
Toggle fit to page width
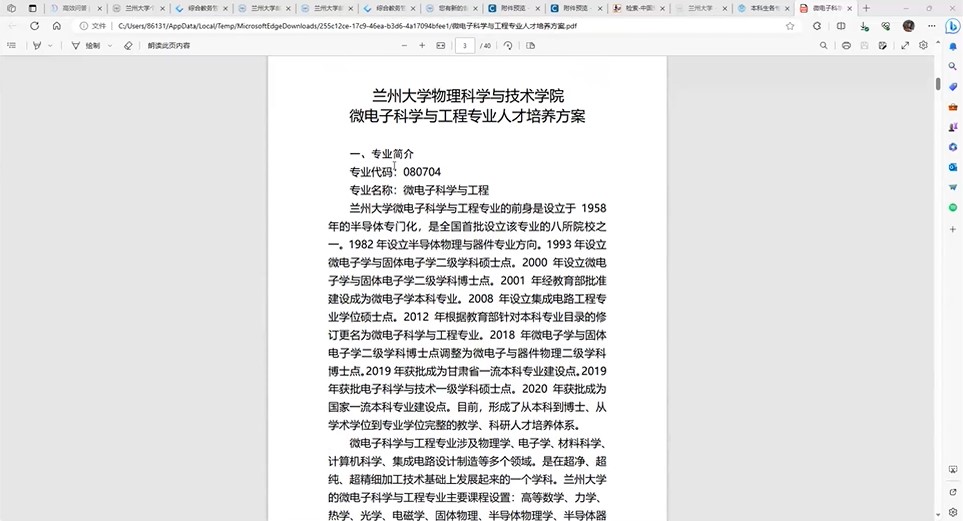click(x=440, y=45)
